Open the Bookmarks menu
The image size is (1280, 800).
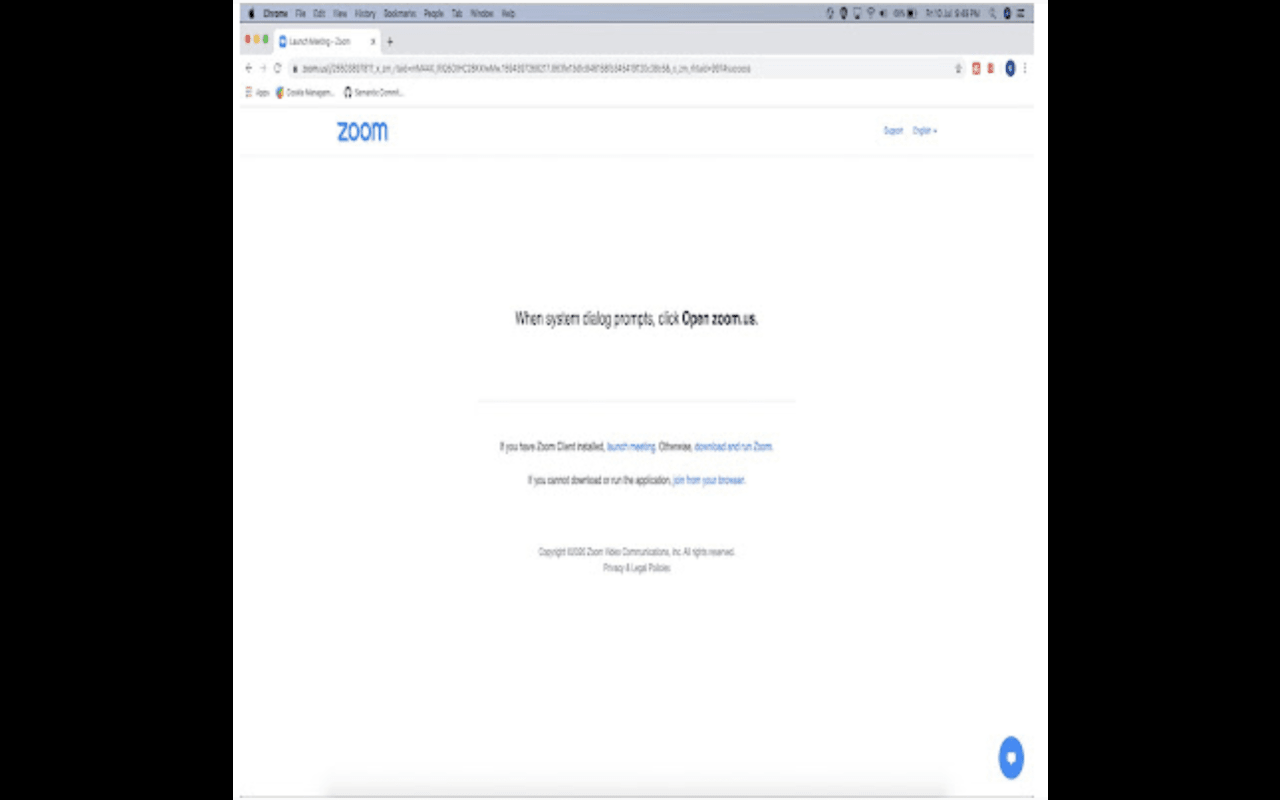(399, 14)
